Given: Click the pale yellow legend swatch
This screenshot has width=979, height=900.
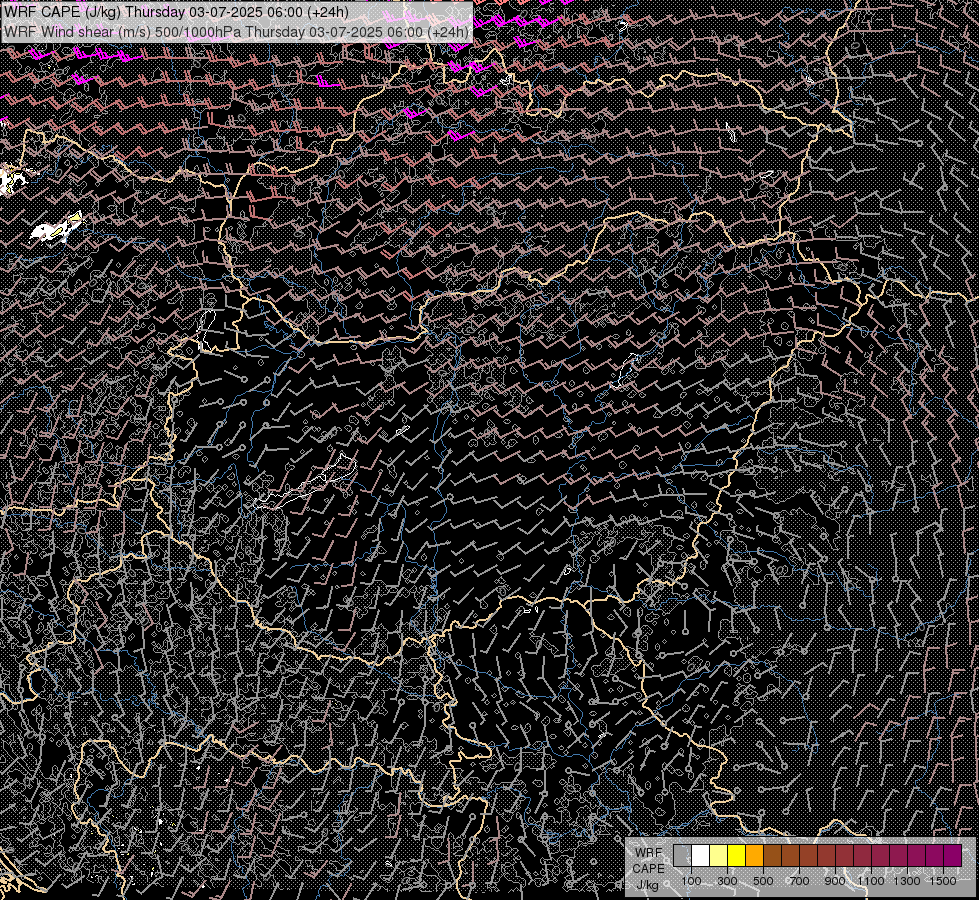Looking at the screenshot, I should click(x=719, y=855).
